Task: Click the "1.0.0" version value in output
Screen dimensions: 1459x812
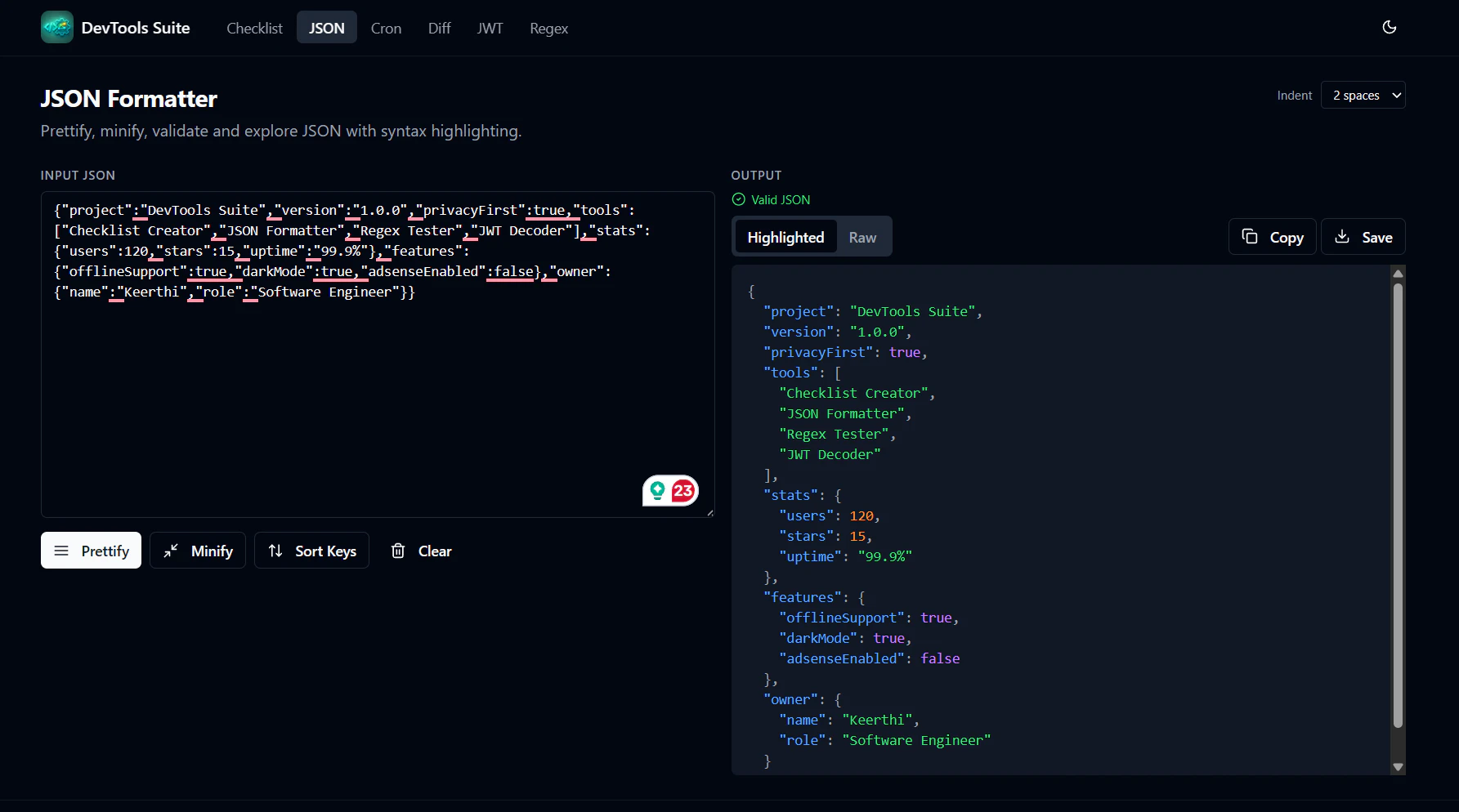Action: [877, 332]
